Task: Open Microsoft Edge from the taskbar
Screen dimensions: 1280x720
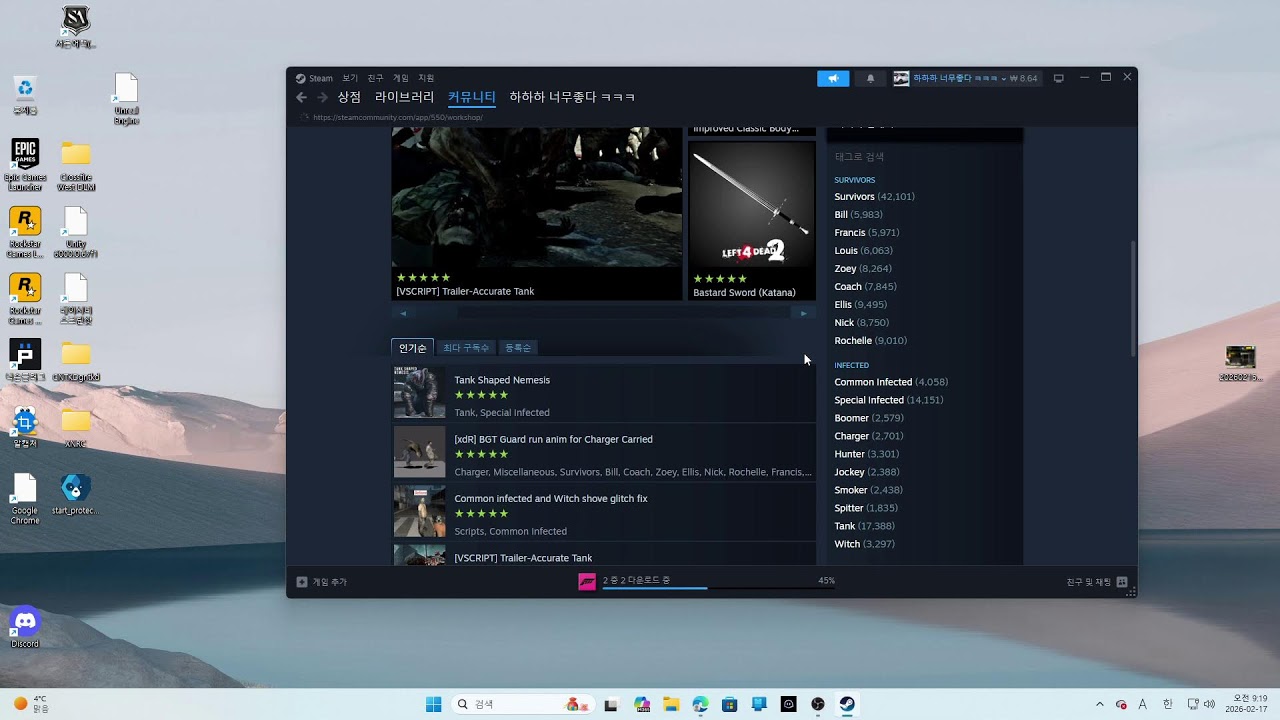Action: [x=700, y=704]
